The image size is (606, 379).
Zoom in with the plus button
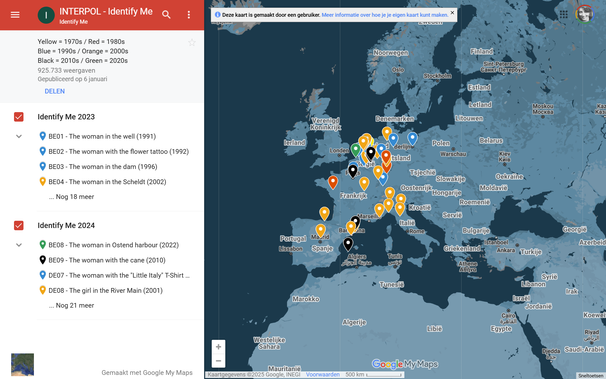coord(218,347)
